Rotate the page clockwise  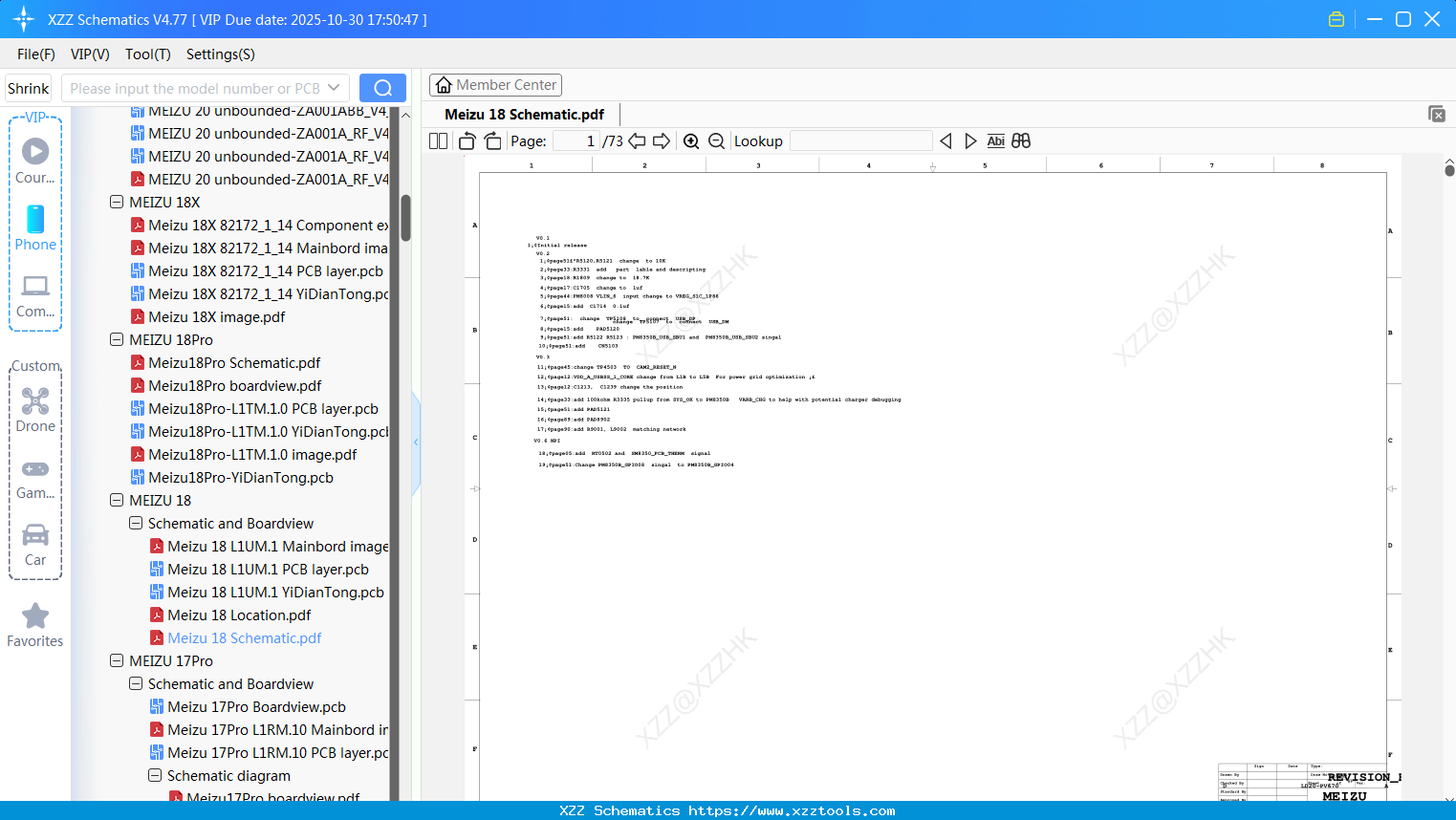(493, 140)
